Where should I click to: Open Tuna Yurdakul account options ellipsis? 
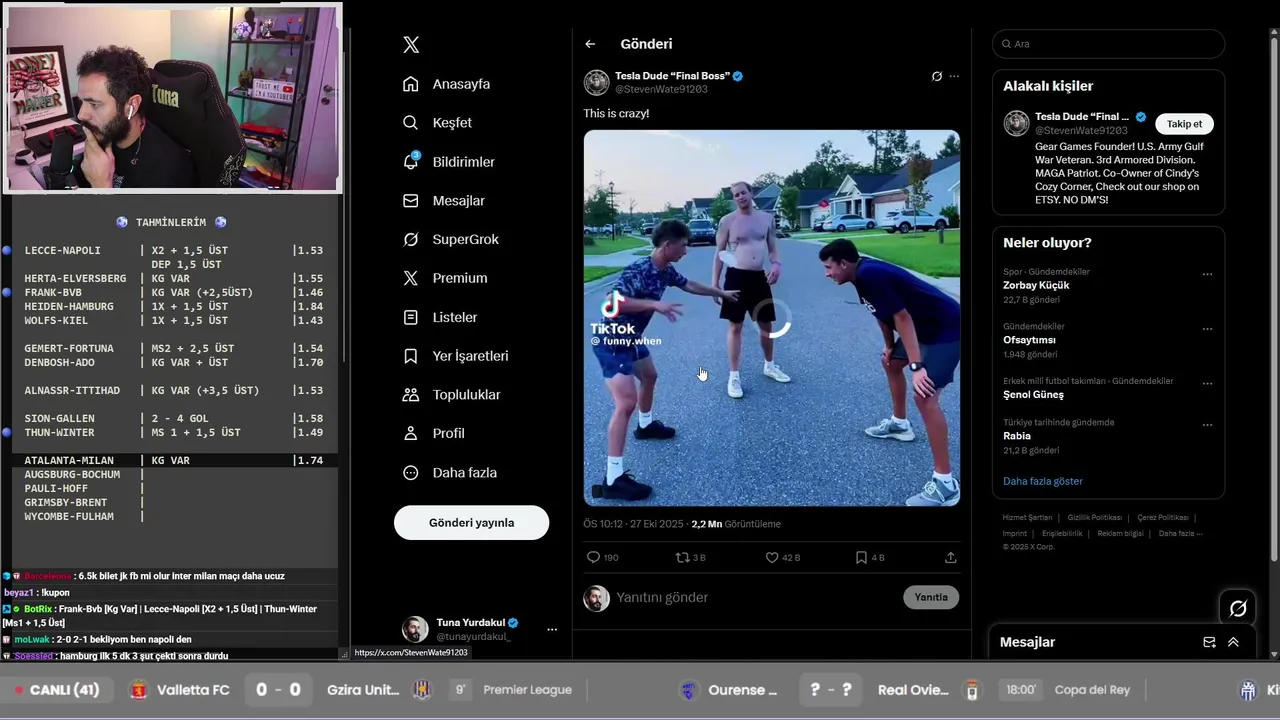[551, 629]
